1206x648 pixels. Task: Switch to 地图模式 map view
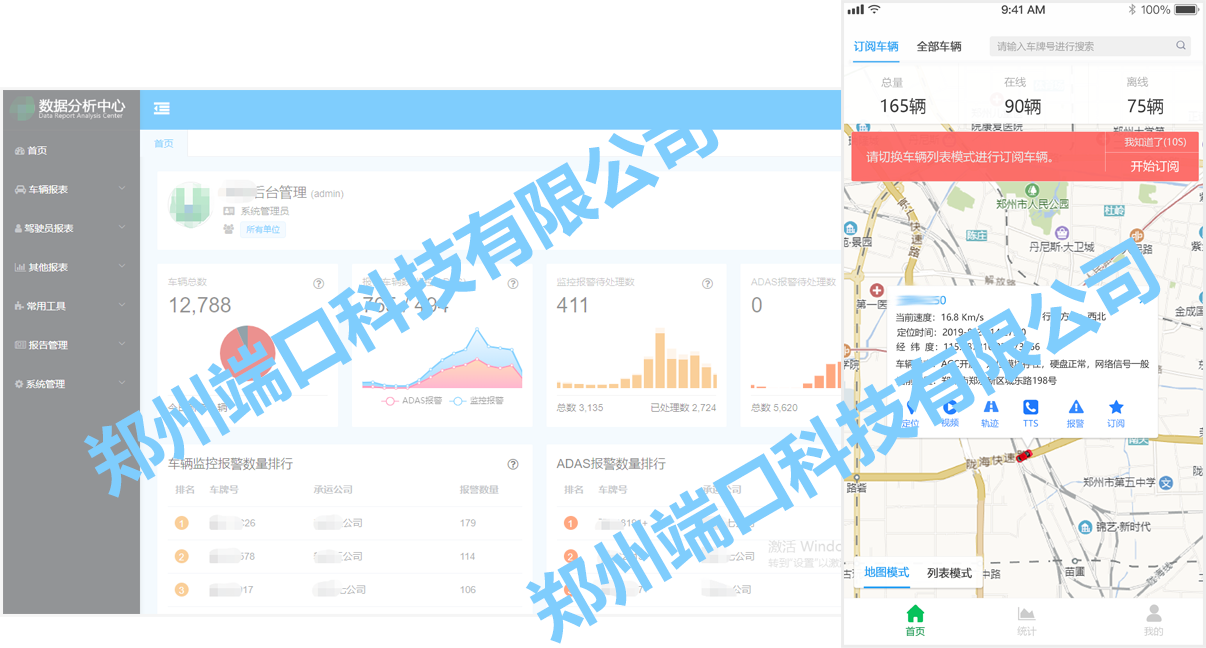click(x=887, y=573)
